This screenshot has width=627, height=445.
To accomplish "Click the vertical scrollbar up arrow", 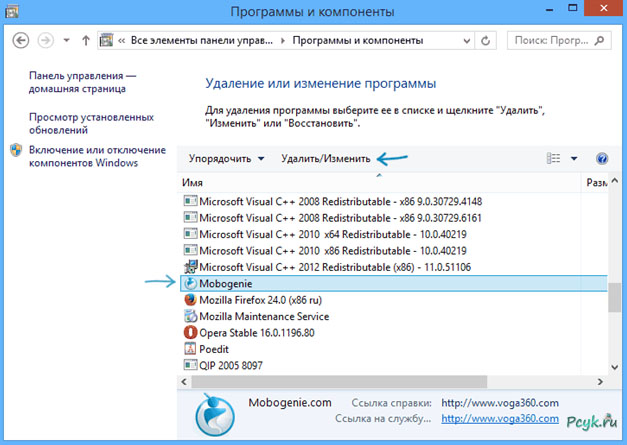I will (615, 181).
